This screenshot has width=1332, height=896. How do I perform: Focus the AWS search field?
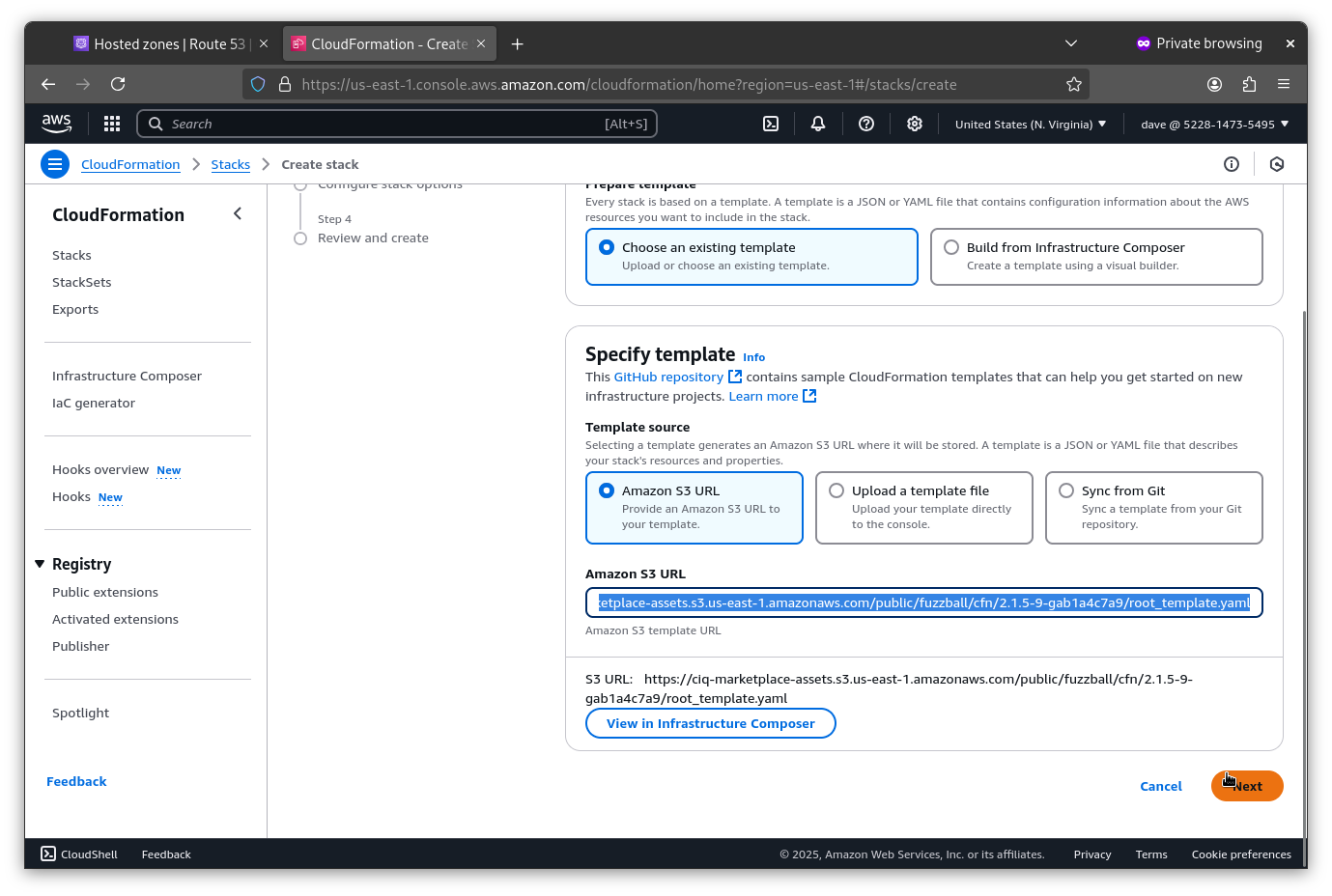pyautogui.click(x=397, y=124)
